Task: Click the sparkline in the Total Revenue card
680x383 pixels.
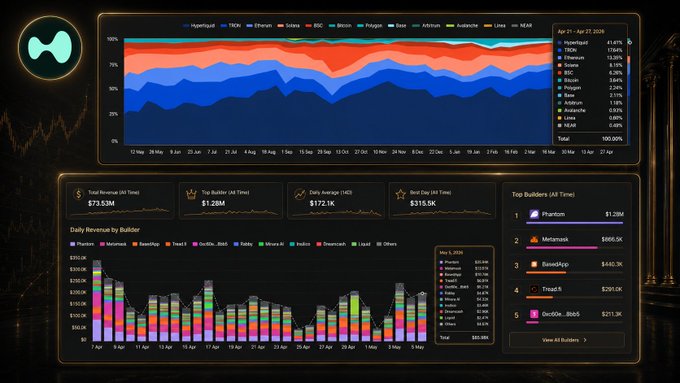Action: click(120, 212)
